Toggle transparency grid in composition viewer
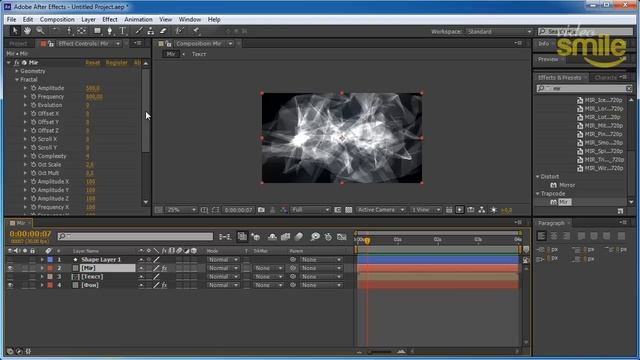The width and height of the screenshot is (640, 360). [x=349, y=210]
